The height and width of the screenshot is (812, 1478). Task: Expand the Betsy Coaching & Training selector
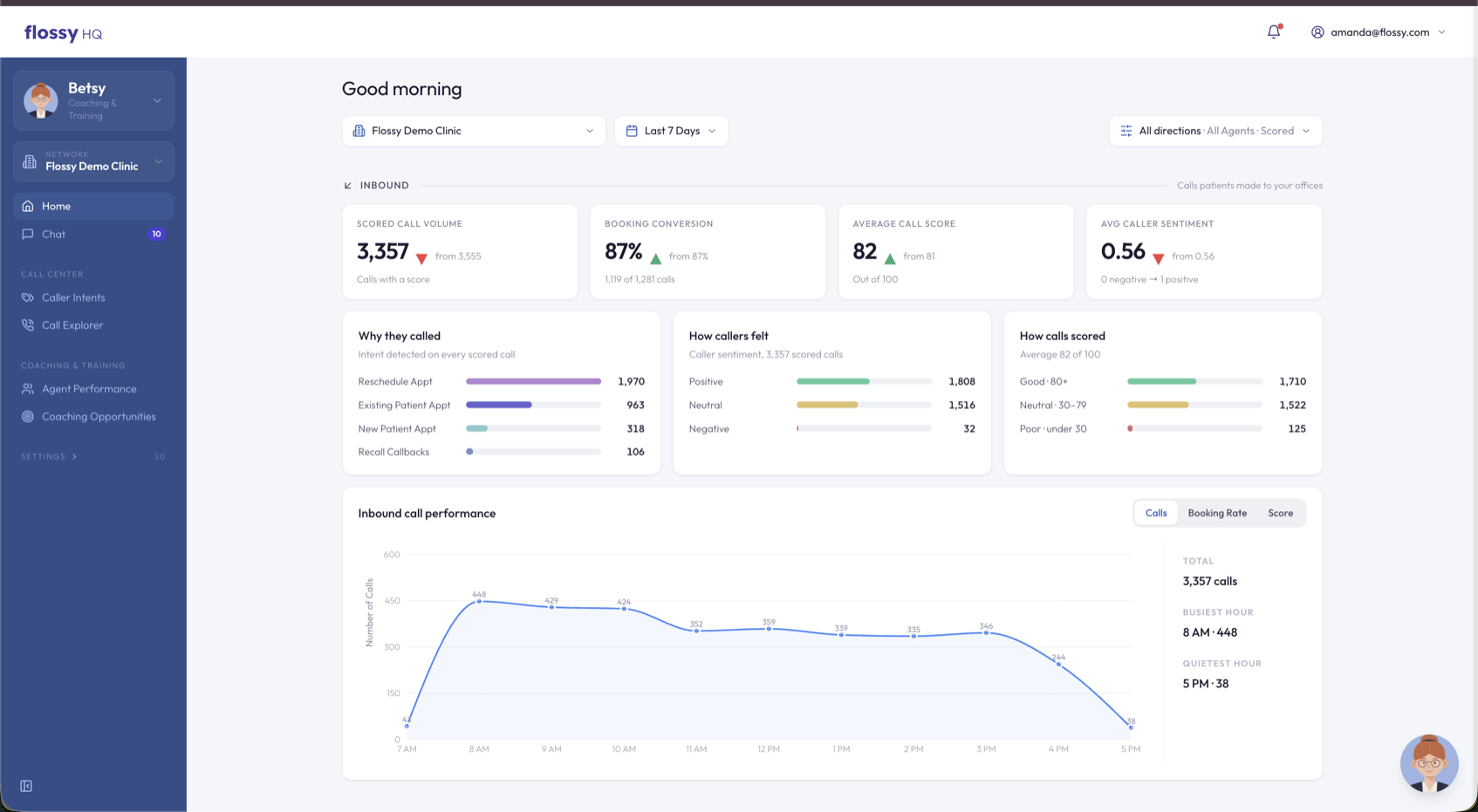93,100
